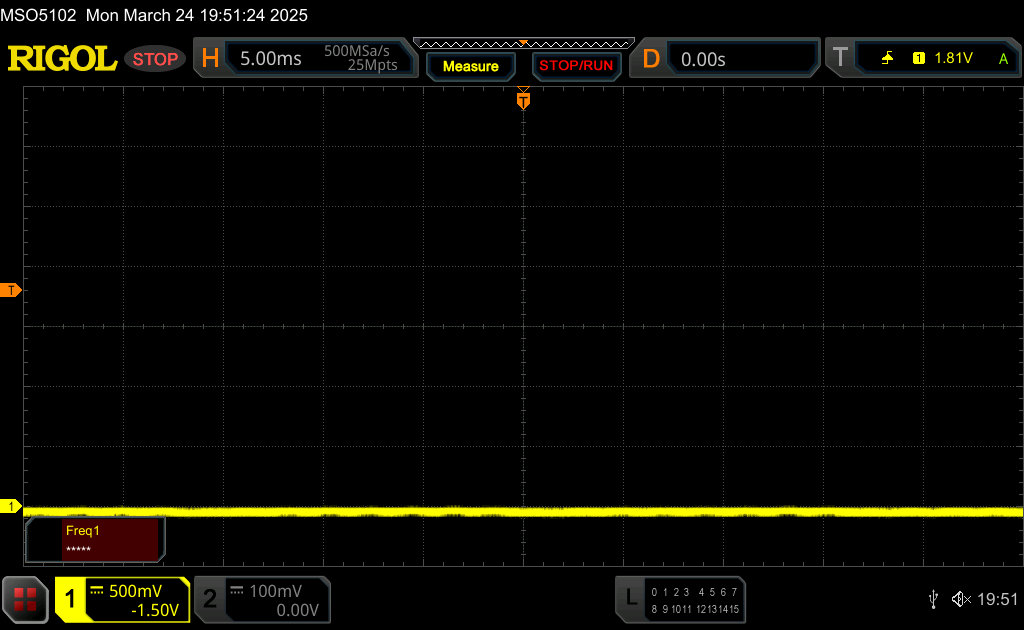
Task: Click the 19:51 clock display
Action: coord(997,599)
